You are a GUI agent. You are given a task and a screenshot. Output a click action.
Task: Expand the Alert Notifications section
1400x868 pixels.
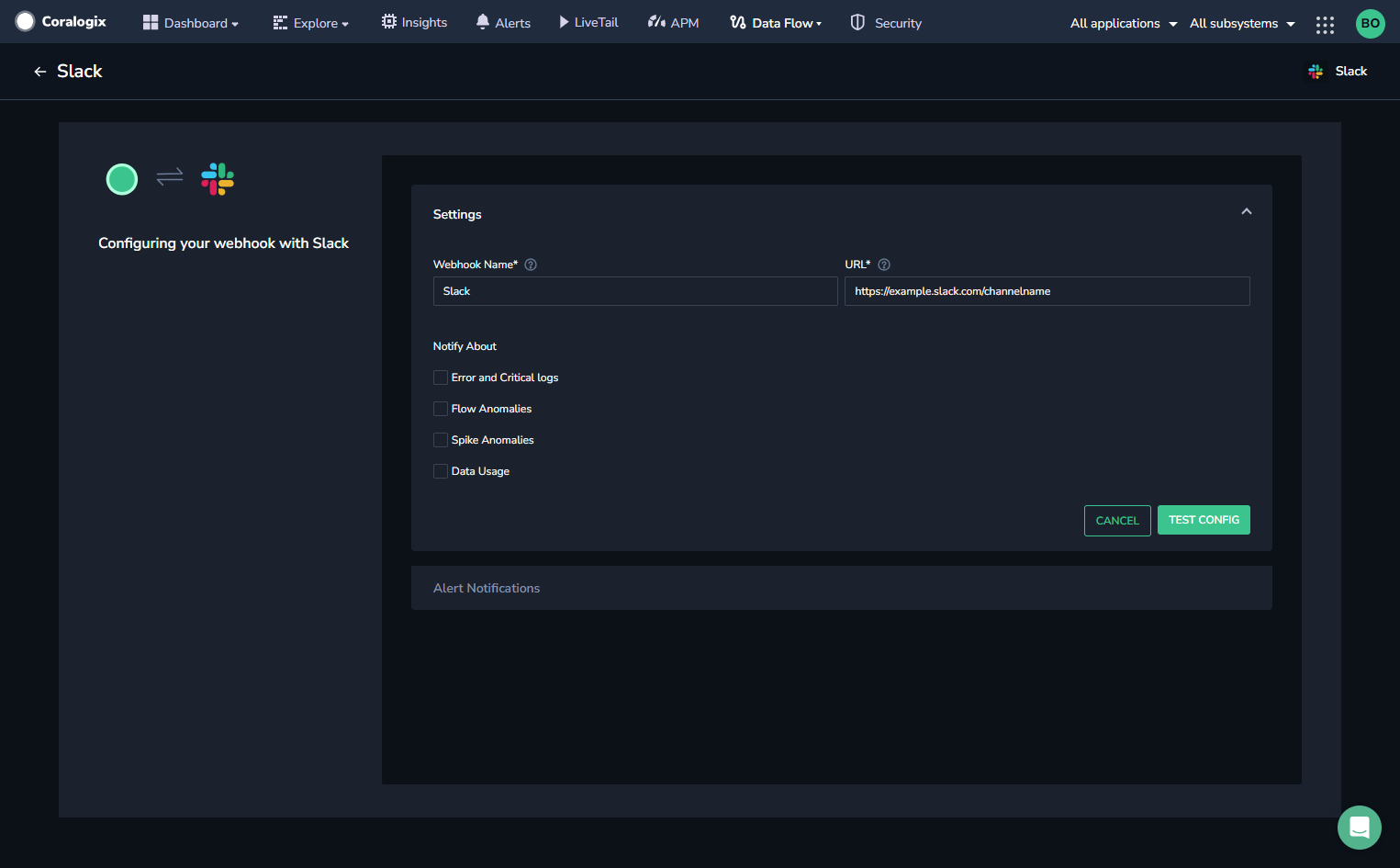click(x=841, y=588)
